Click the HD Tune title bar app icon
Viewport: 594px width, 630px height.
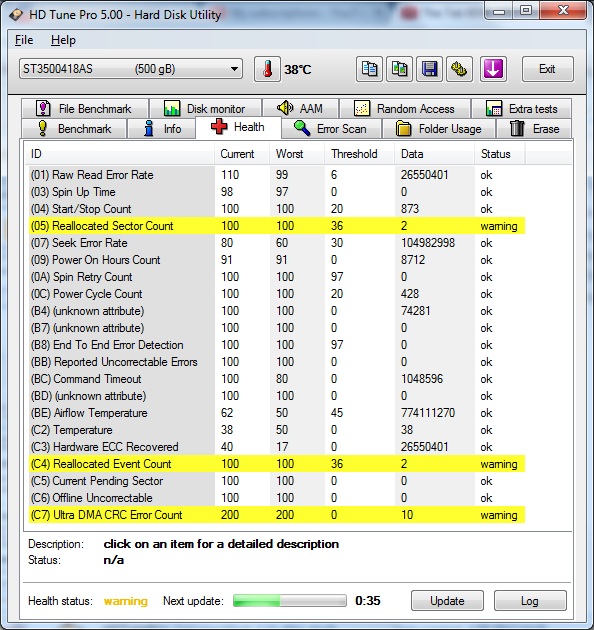(x=16, y=15)
